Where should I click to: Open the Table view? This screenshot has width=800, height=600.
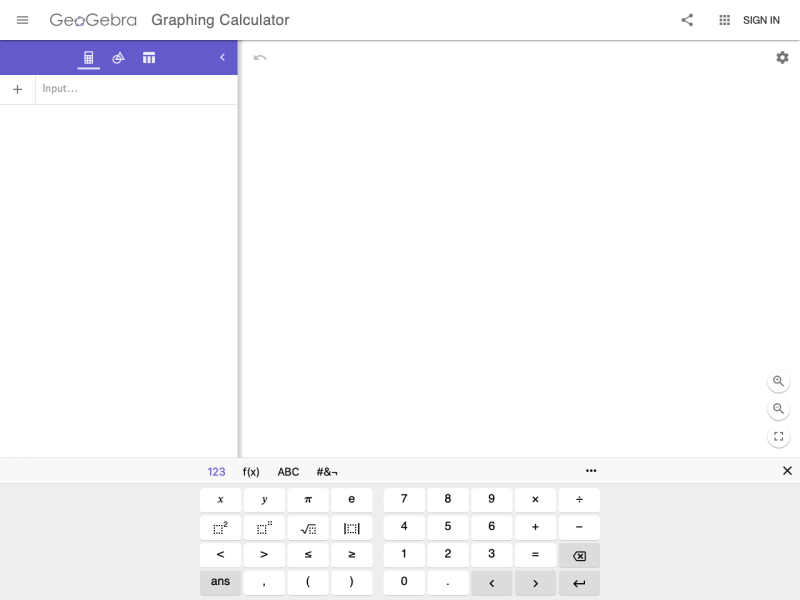click(148, 57)
